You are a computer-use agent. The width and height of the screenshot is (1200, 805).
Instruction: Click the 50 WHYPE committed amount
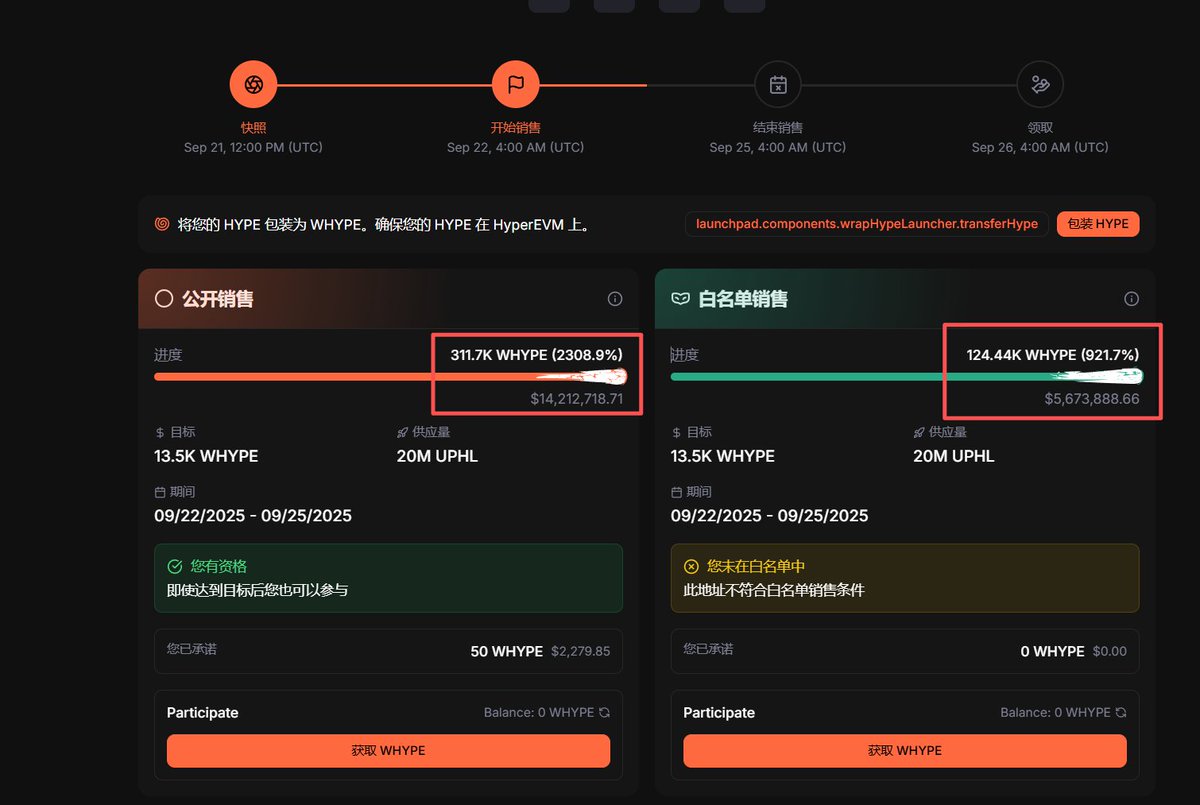click(507, 651)
